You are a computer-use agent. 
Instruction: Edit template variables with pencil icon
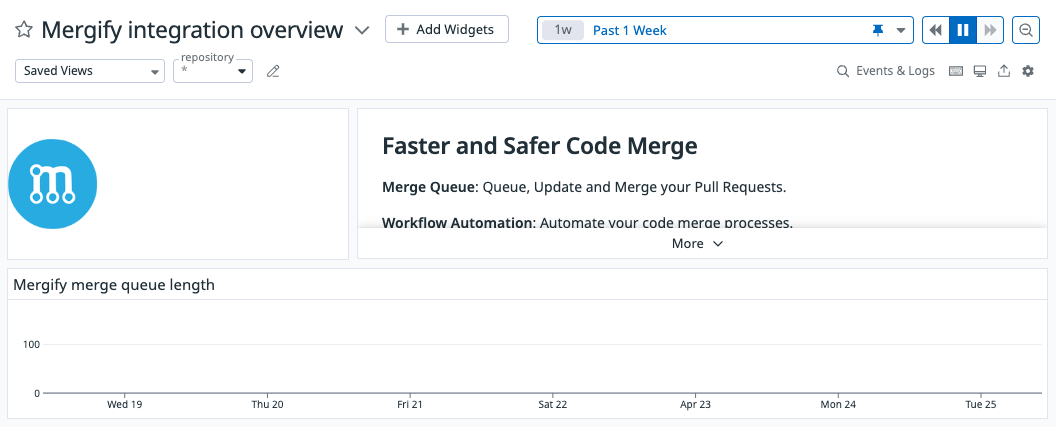click(273, 71)
